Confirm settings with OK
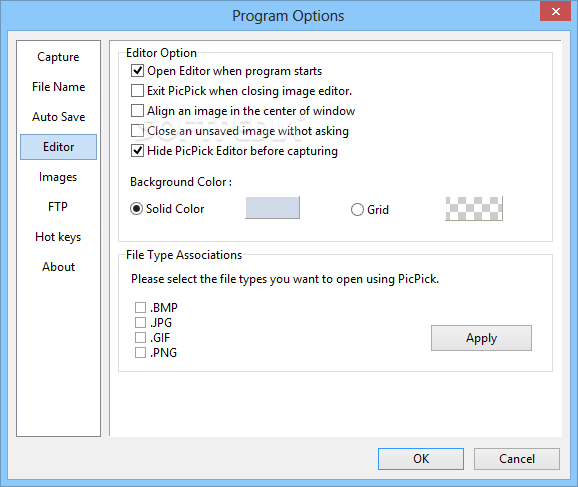This screenshot has height=487, width=578. [x=421, y=459]
